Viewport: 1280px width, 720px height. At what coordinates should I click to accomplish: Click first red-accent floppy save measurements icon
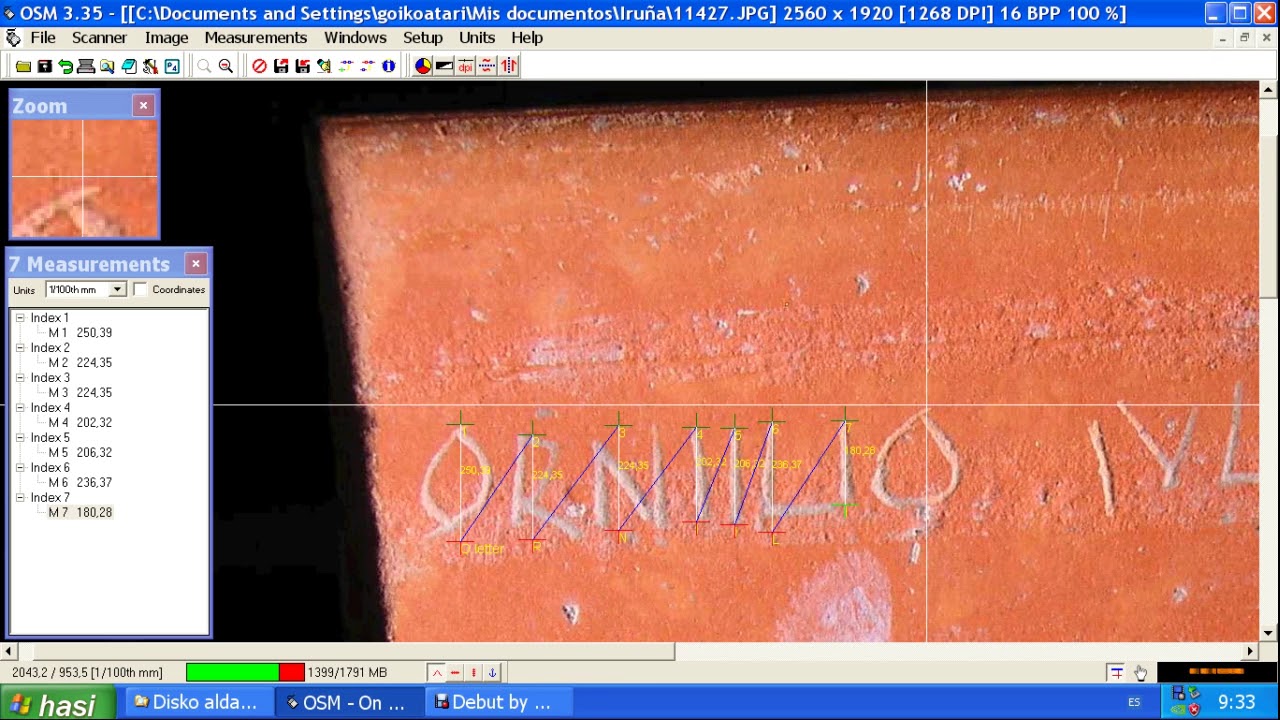[x=281, y=66]
